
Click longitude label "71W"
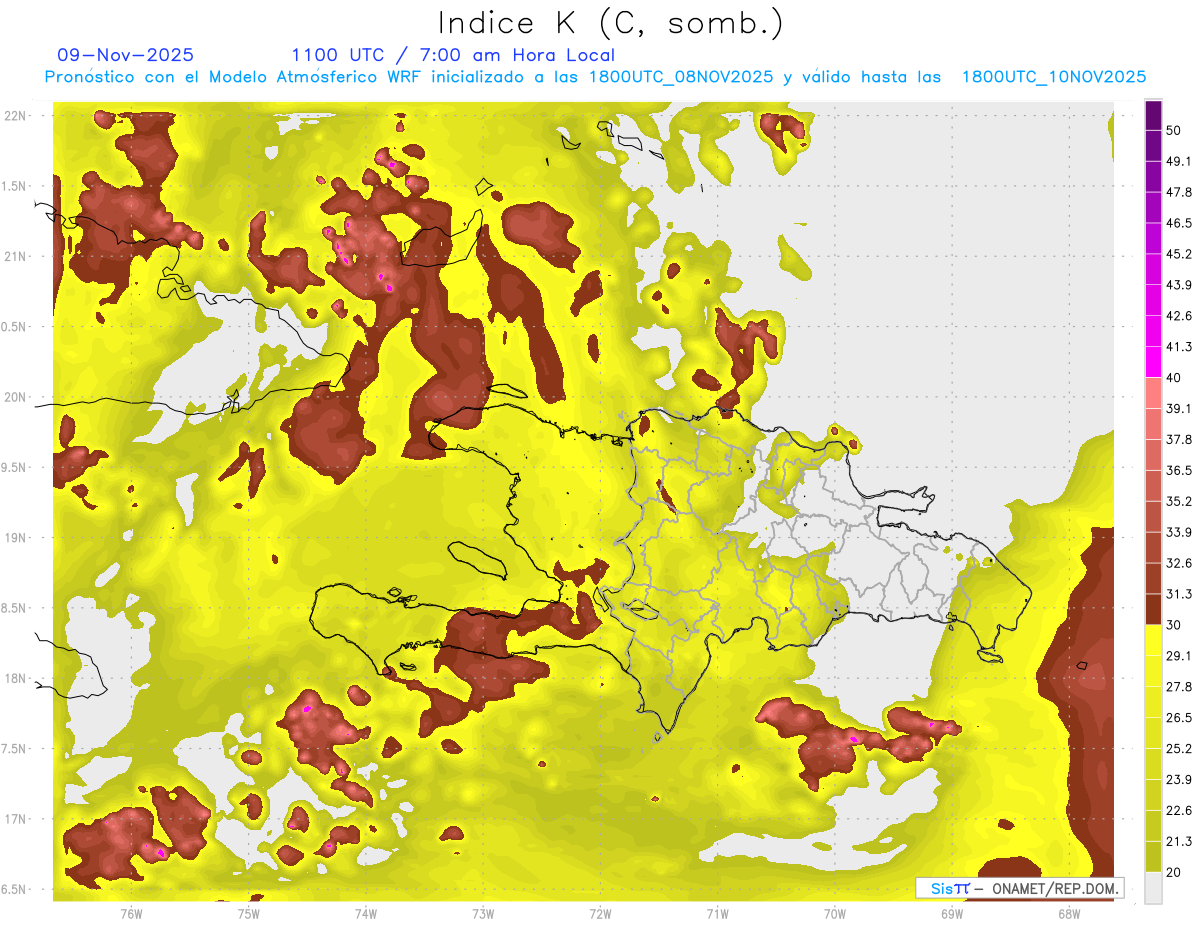point(717,913)
